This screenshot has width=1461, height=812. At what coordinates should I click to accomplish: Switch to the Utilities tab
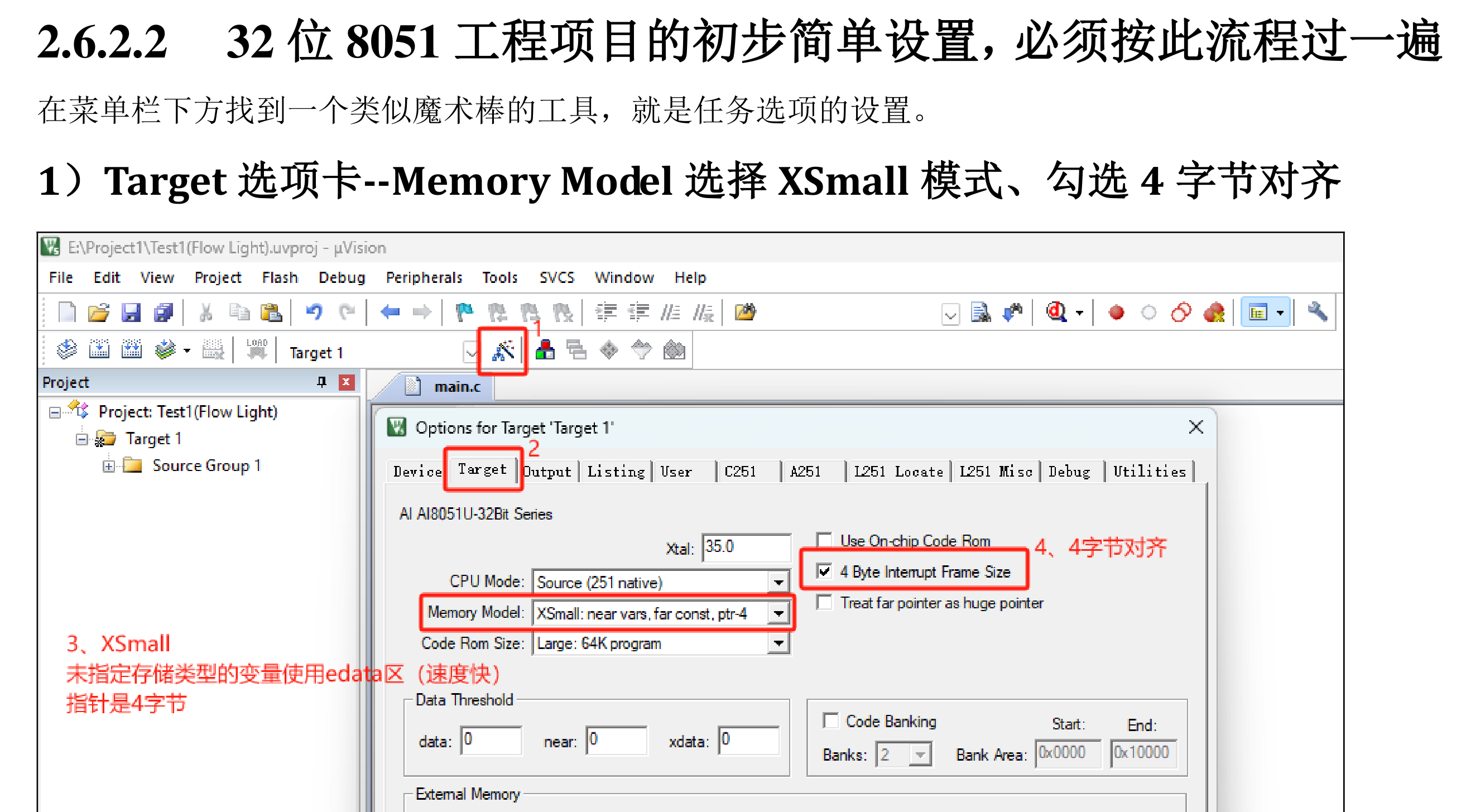[x=1150, y=471]
